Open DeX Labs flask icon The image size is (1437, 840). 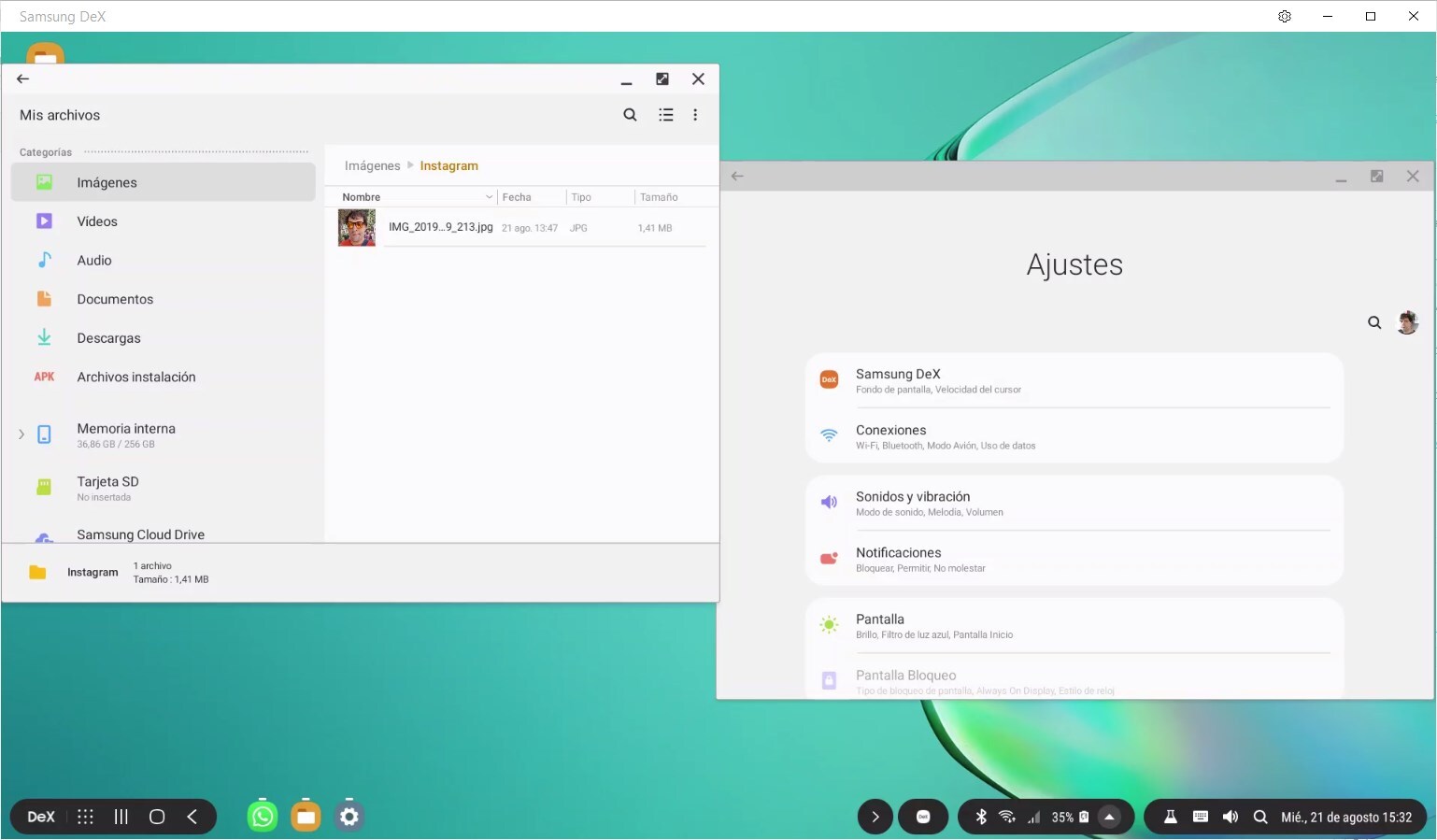point(1170,817)
